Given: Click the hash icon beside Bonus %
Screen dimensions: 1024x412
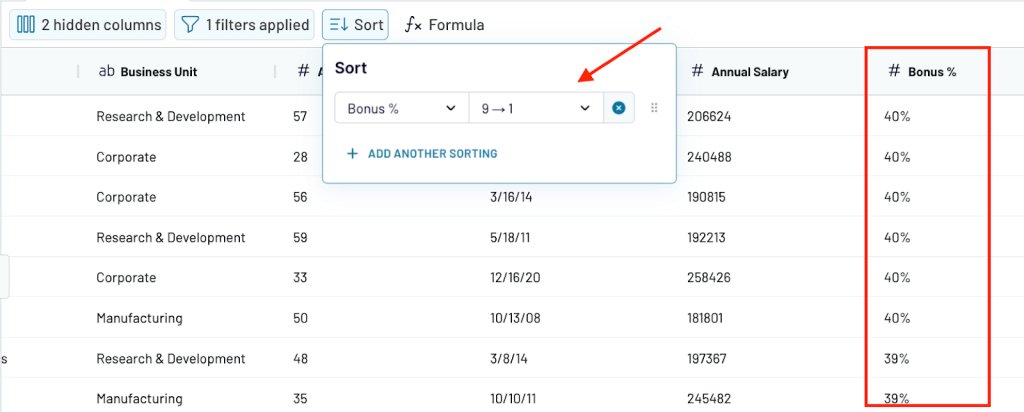Looking at the screenshot, I should point(894,71).
